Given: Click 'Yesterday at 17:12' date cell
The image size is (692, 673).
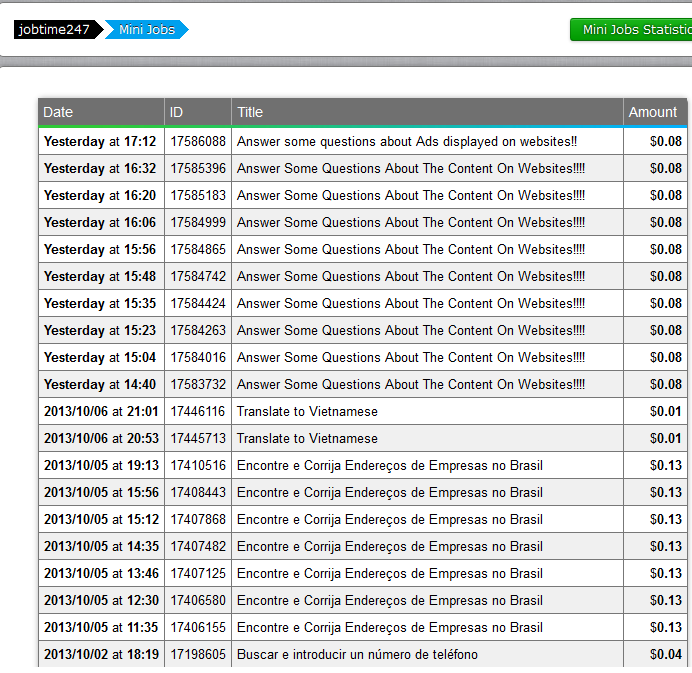Looking at the screenshot, I should (x=100, y=142).
